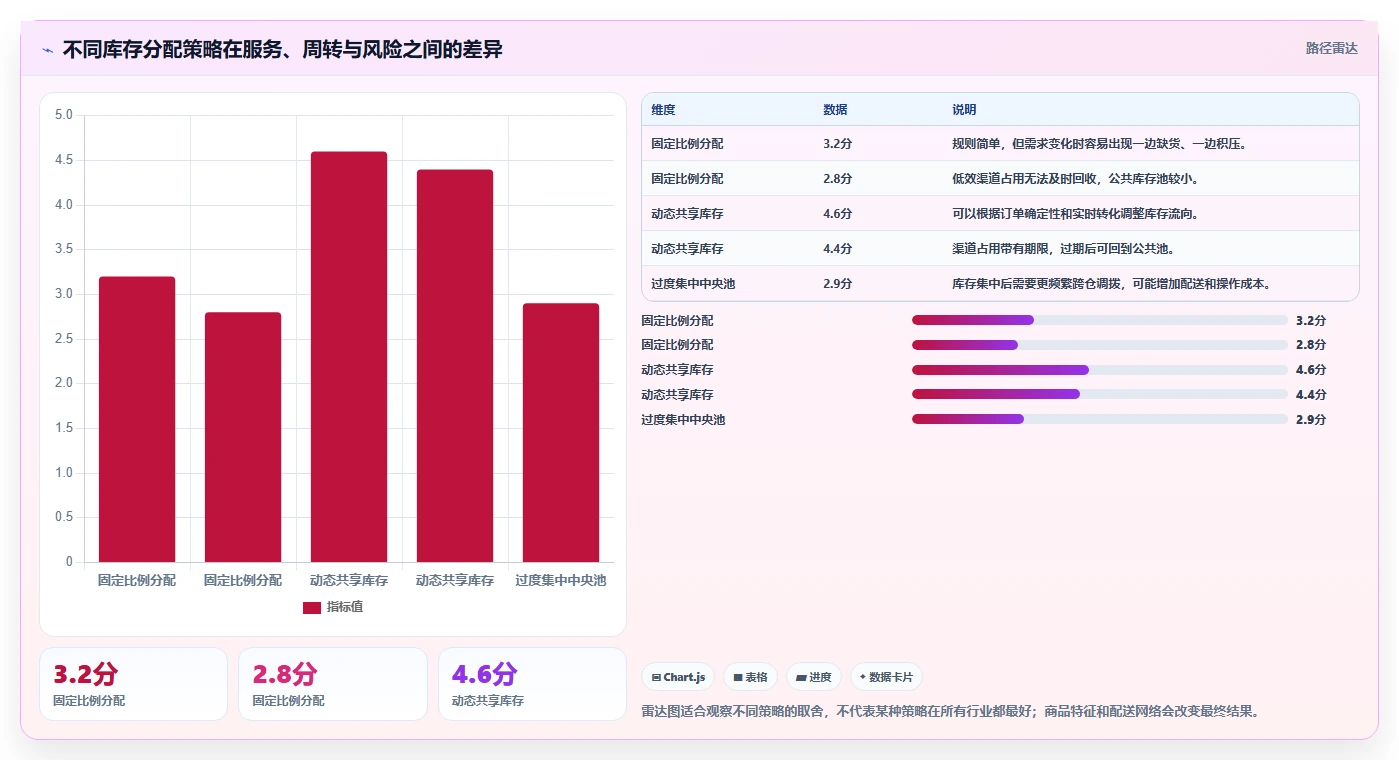Open the 路径雷达 label at top right
The width and height of the screenshot is (1399, 760).
click(1331, 48)
